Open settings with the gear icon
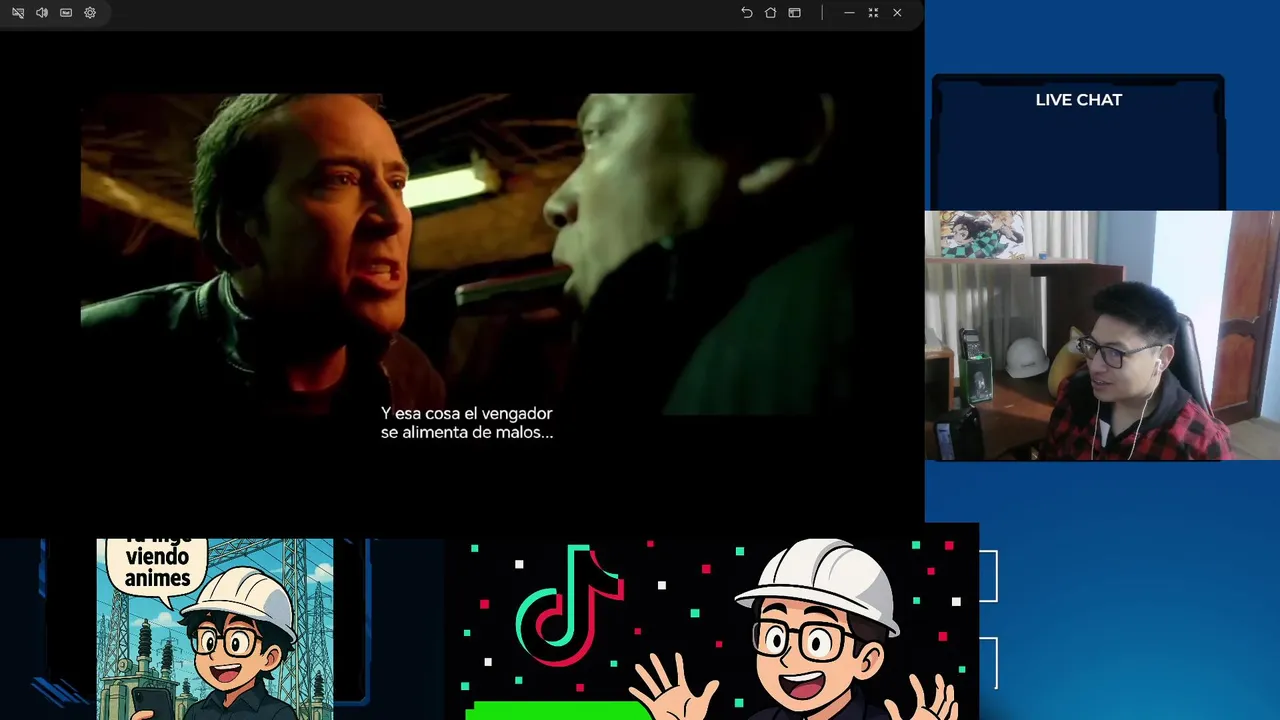This screenshot has height=720, width=1280. coord(90,13)
